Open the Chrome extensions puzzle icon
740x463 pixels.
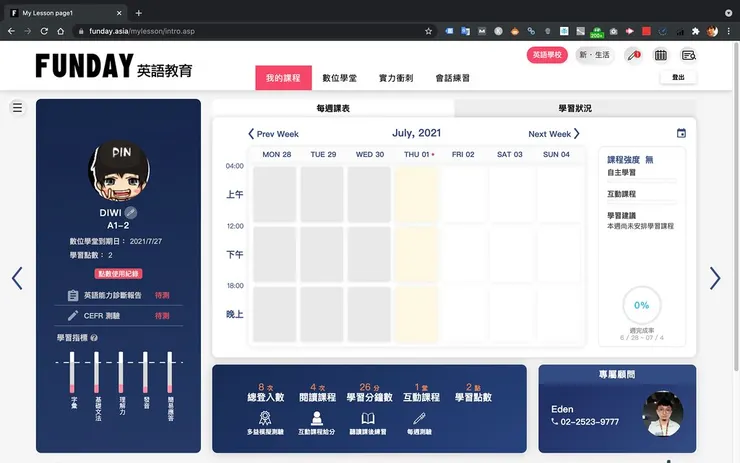pos(695,31)
